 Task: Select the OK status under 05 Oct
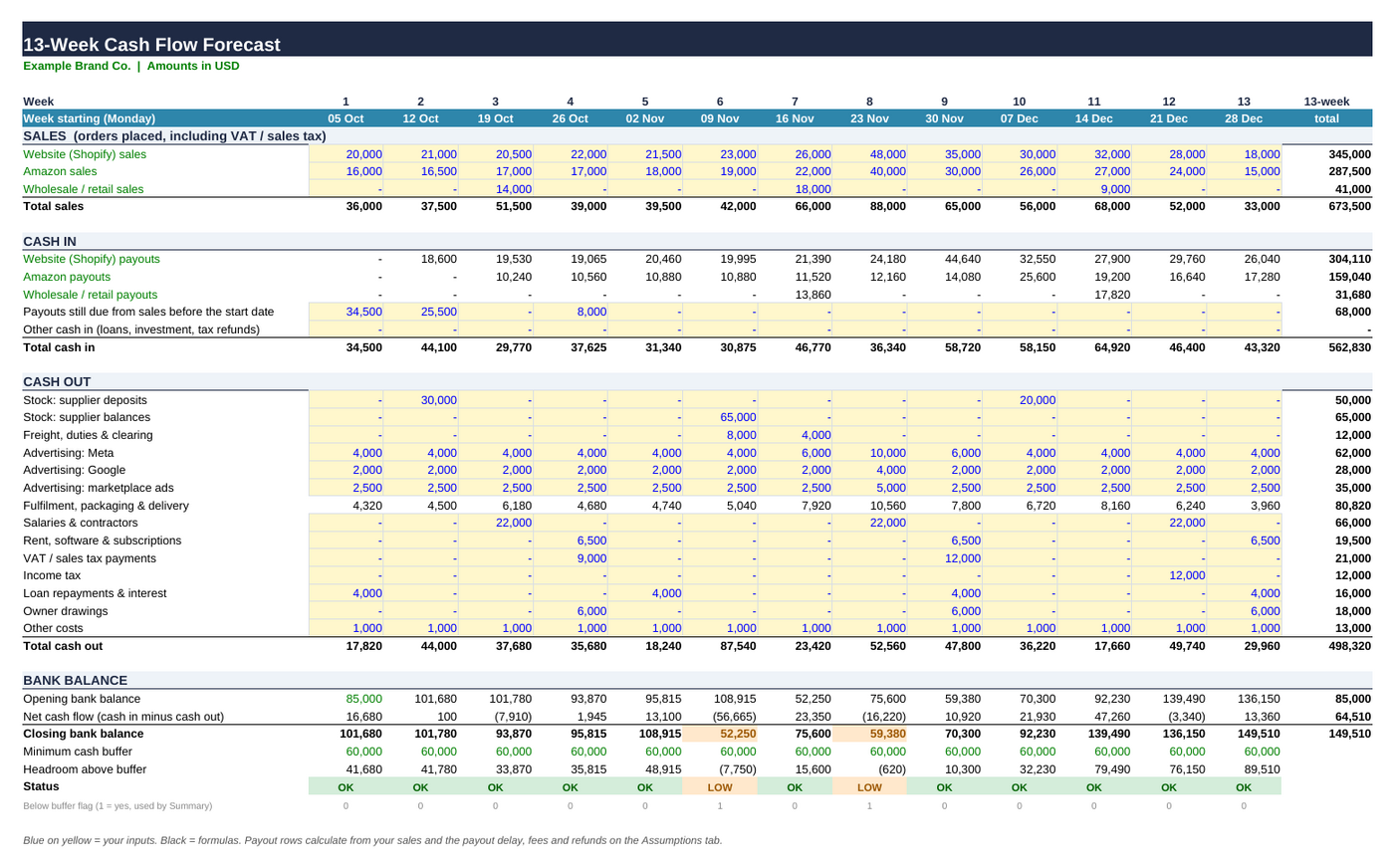tap(346, 787)
